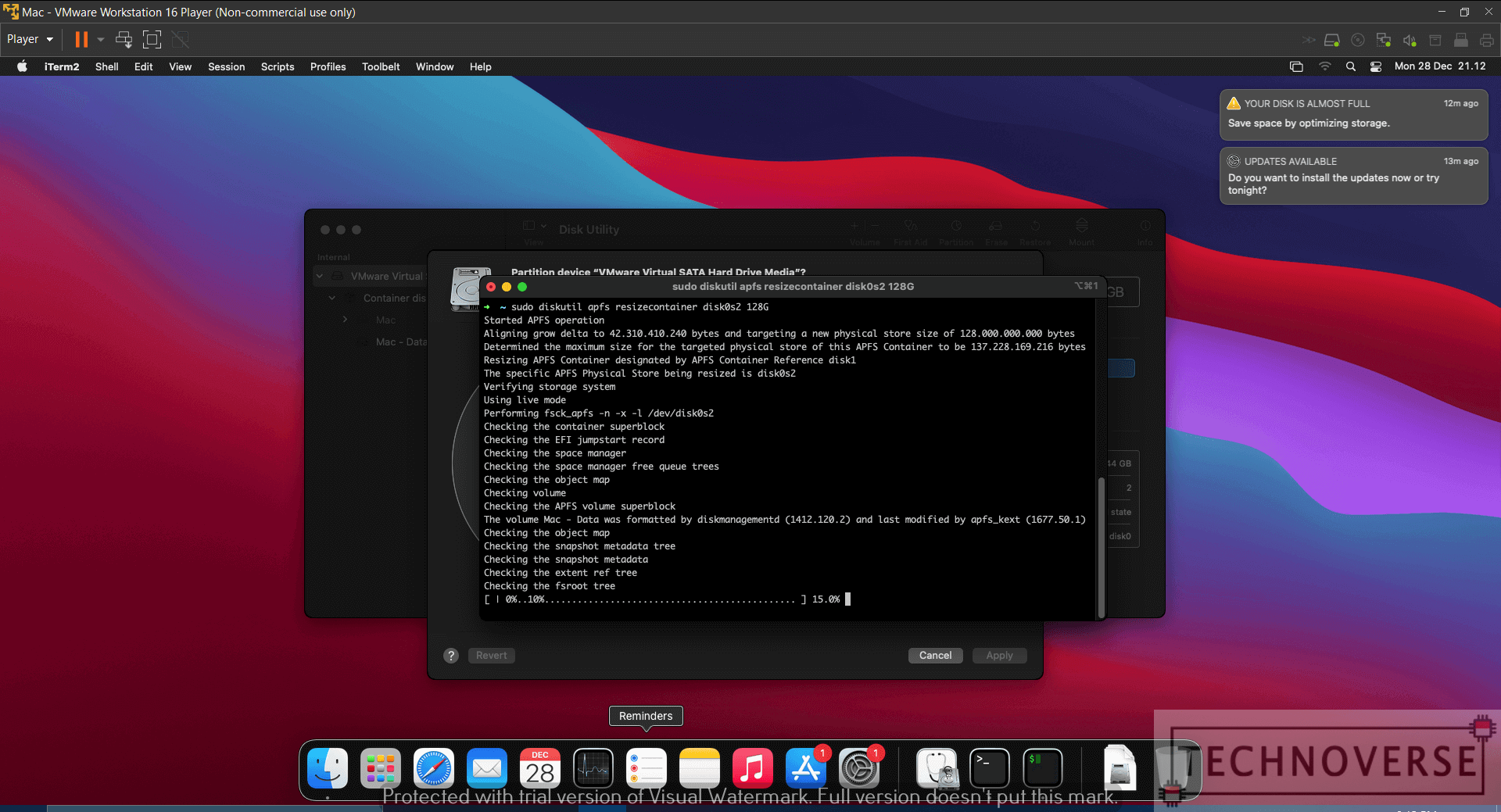
Task: Open the iTerm2 menu
Action: click(62, 66)
